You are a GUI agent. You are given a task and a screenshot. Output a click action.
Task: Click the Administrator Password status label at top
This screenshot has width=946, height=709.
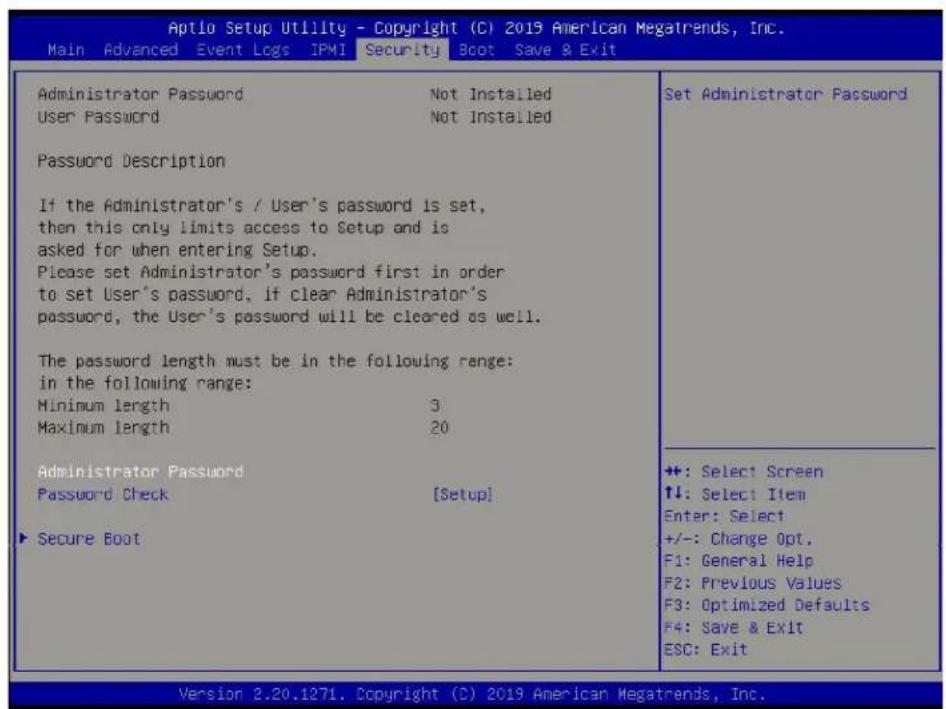tap(140, 94)
